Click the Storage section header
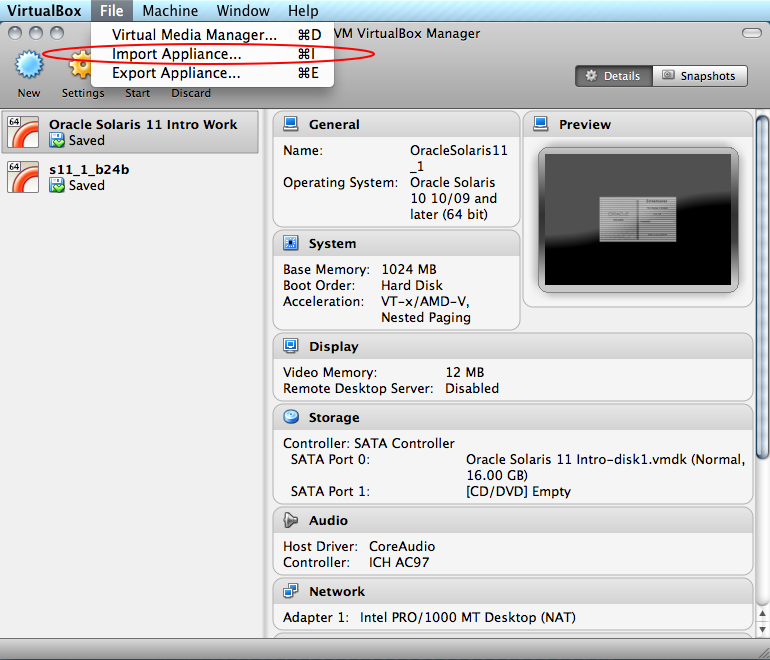 point(513,417)
